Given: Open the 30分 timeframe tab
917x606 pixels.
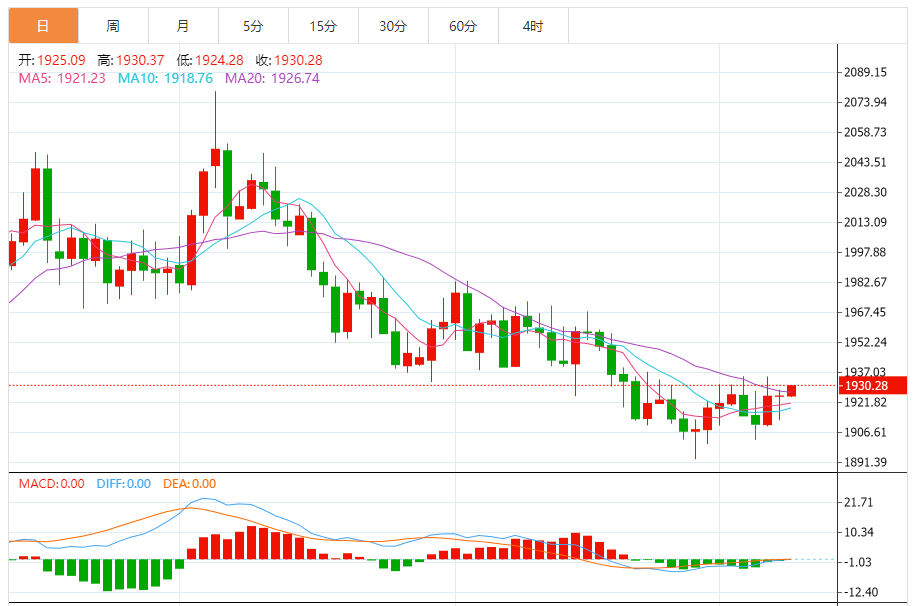Looking at the screenshot, I should click(x=393, y=26).
